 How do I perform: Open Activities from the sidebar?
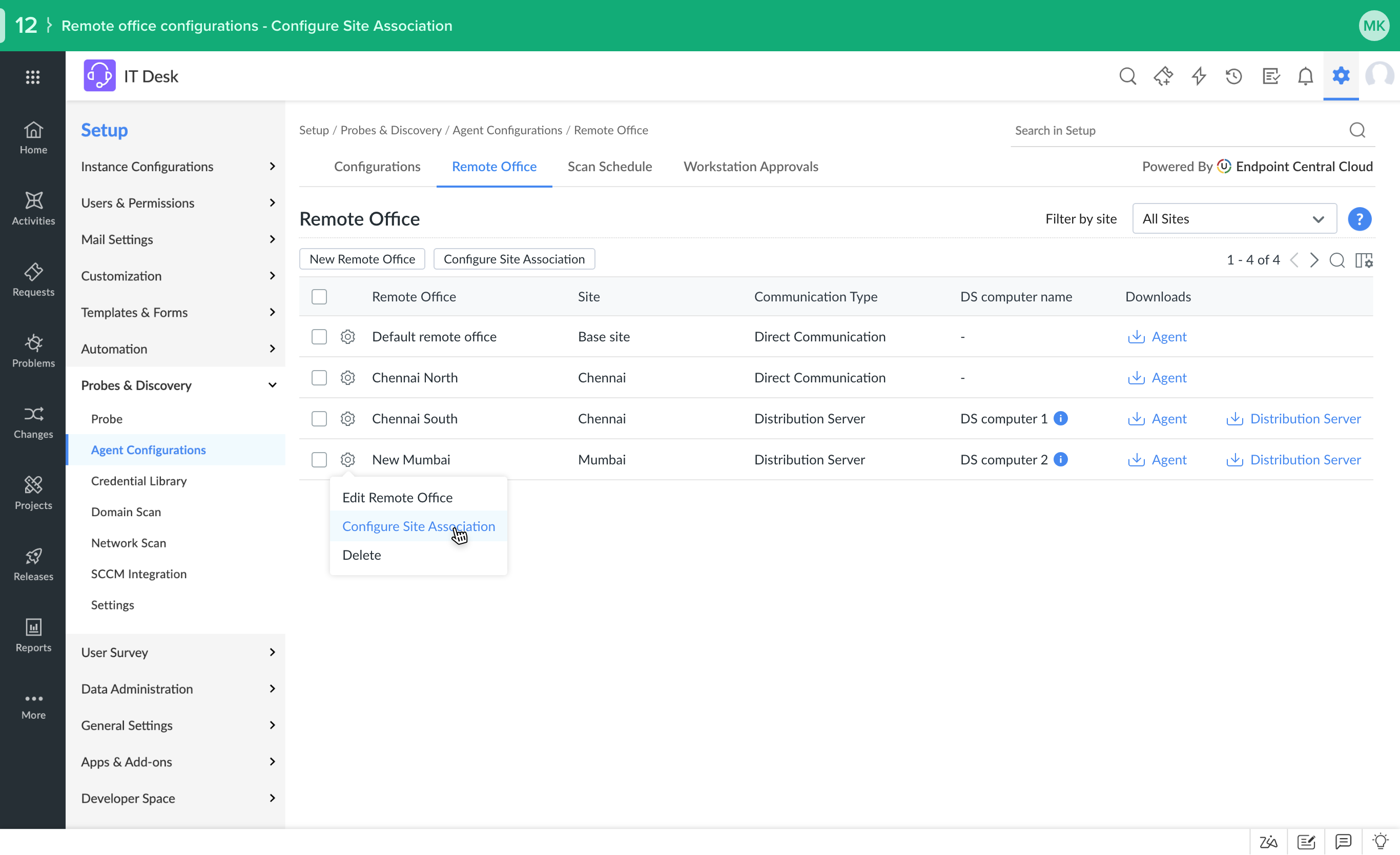click(x=33, y=209)
